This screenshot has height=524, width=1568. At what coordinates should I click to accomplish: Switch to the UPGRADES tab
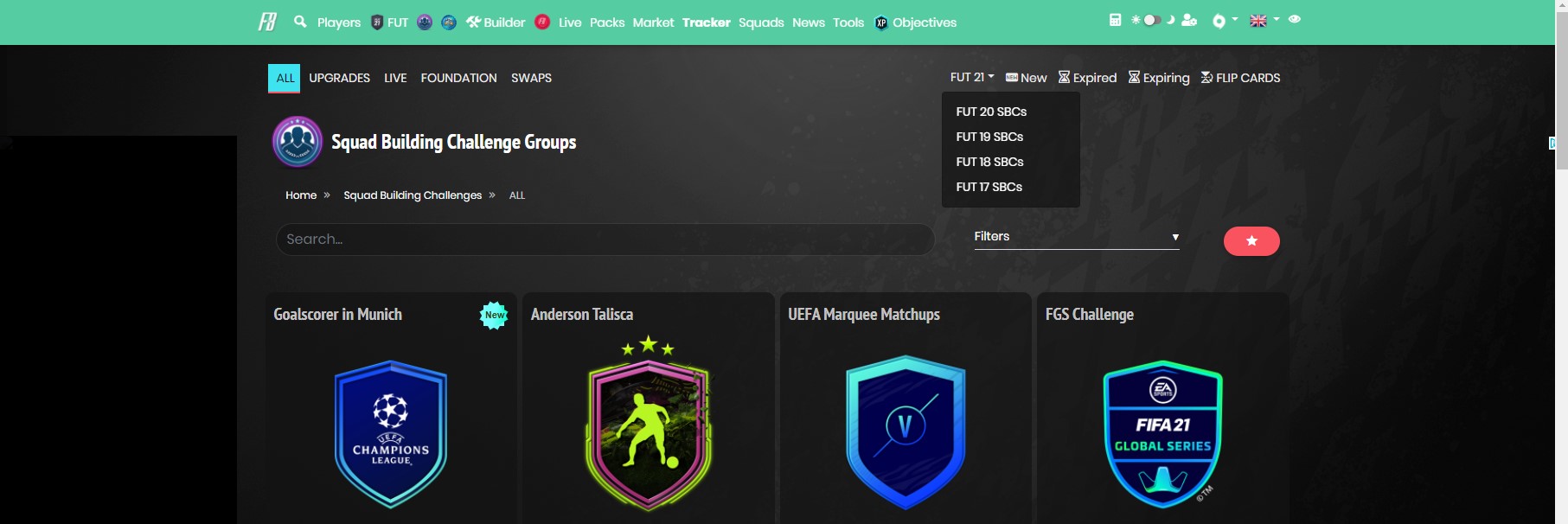point(339,78)
